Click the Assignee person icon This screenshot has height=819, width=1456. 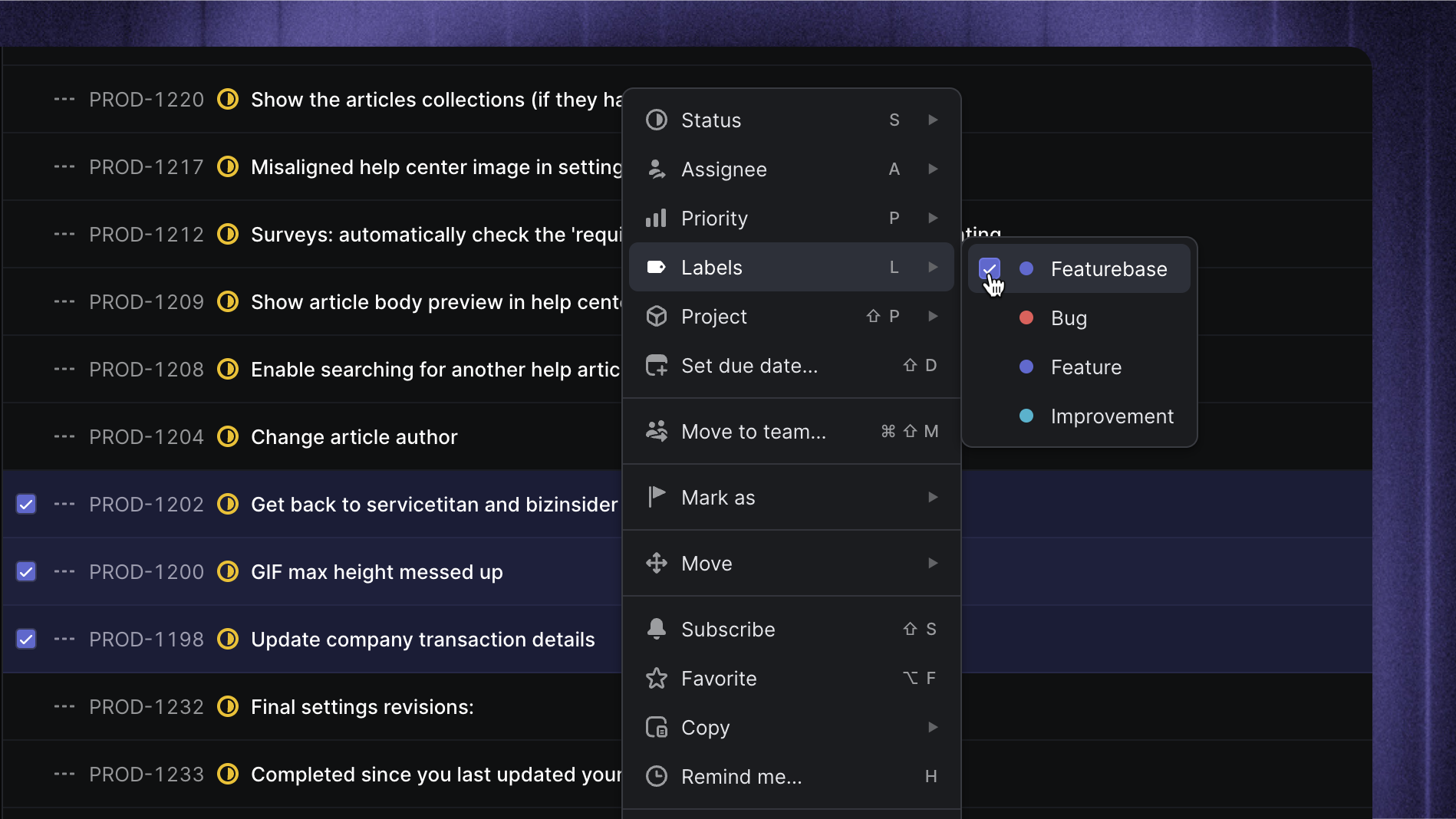point(657,169)
